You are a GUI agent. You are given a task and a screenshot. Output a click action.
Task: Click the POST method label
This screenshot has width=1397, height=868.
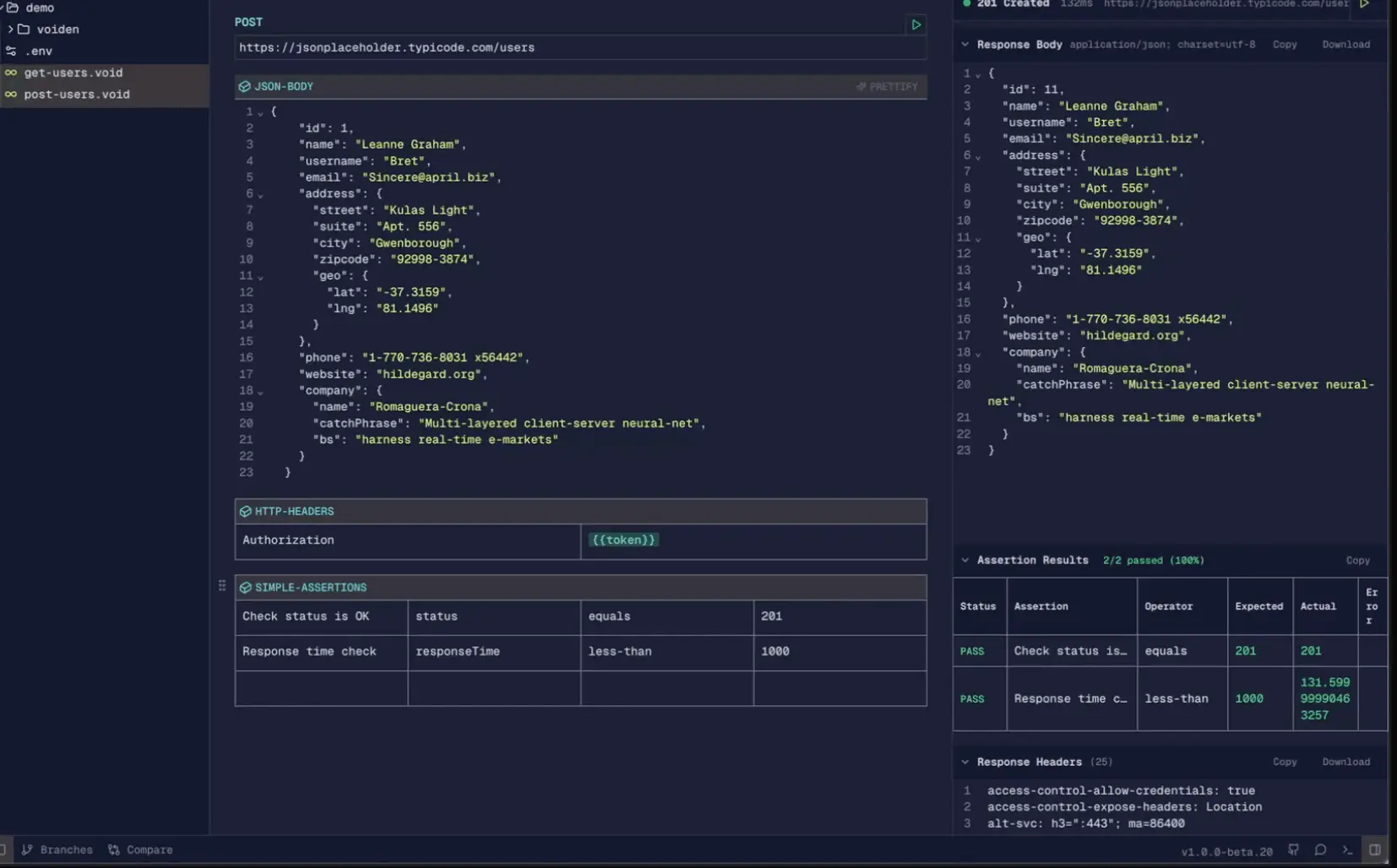coord(248,22)
